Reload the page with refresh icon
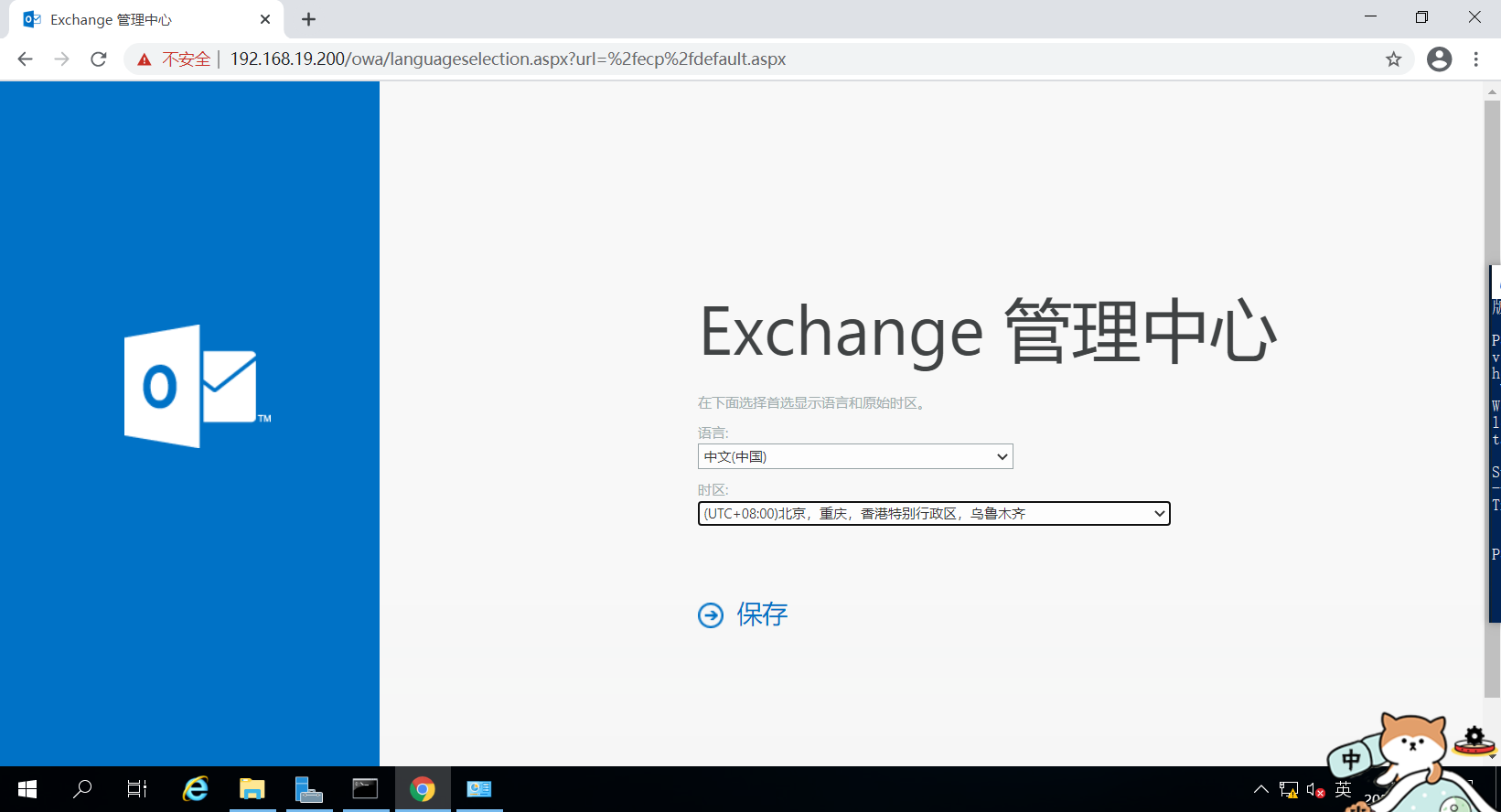The width and height of the screenshot is (1501, 812). click(99, 59)
